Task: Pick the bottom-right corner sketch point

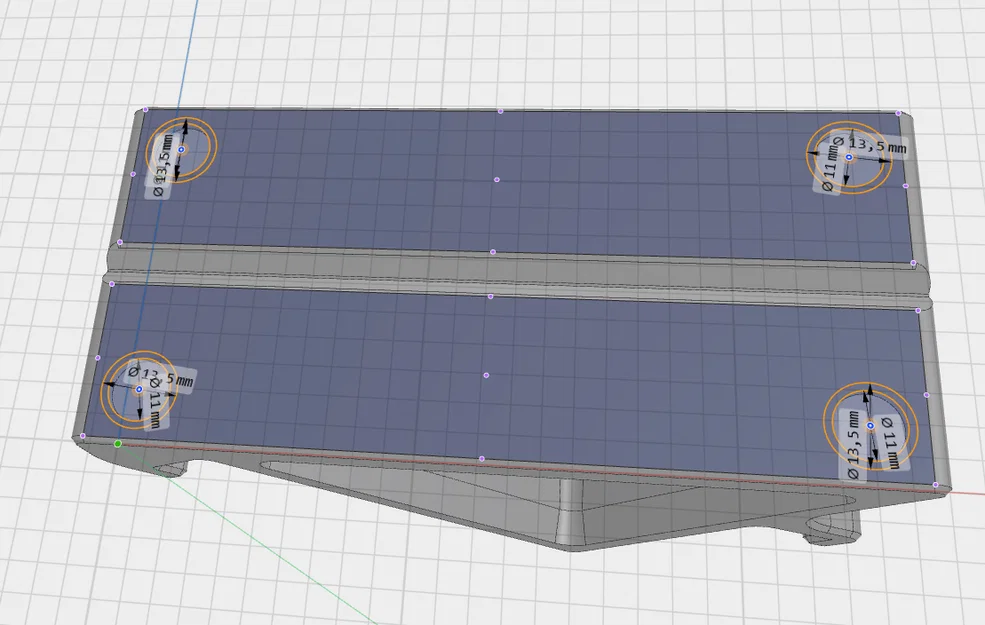Action: pyautogui.click(x=936, y=485)
